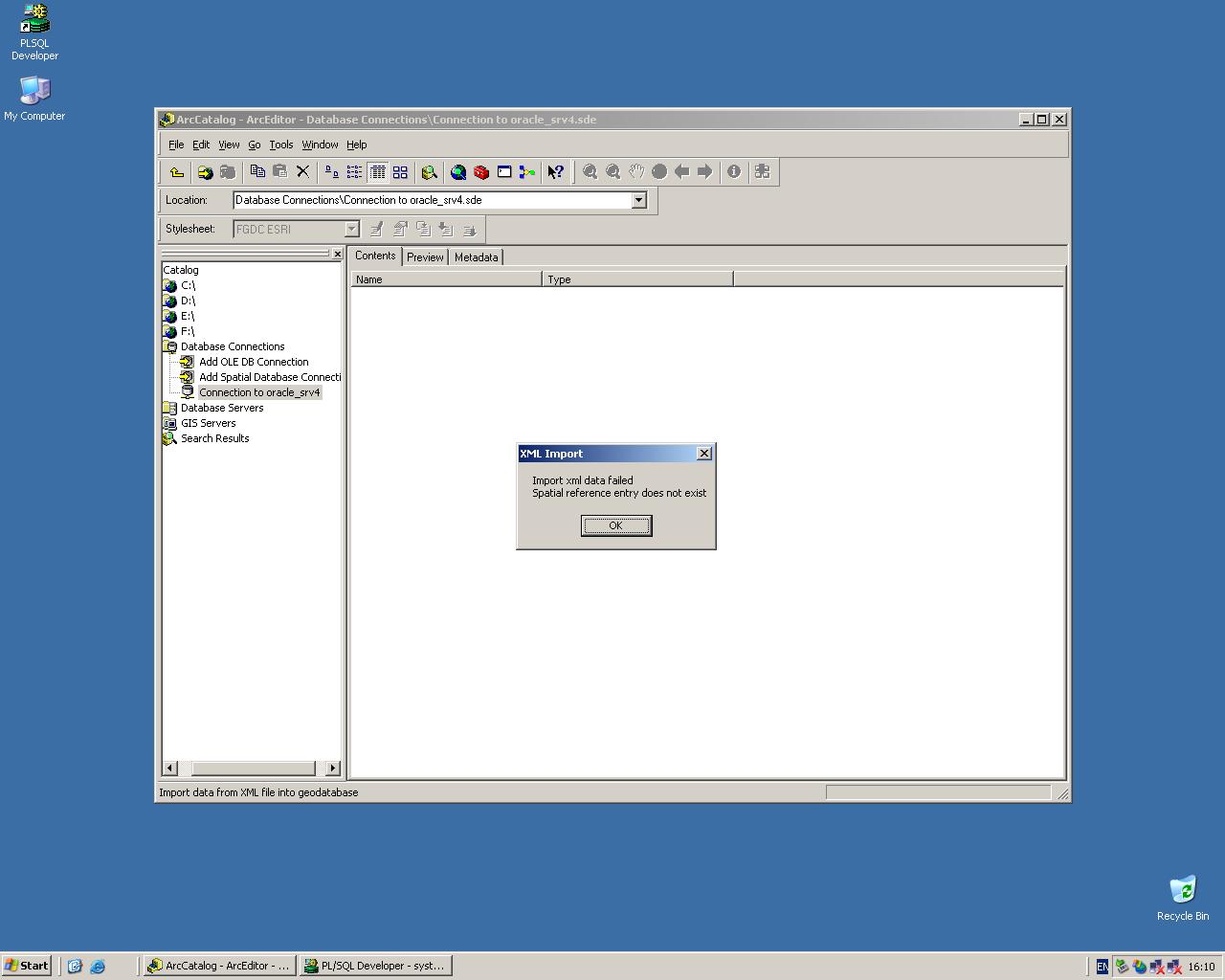Switch to Large Icons view

tap(332, 172)
